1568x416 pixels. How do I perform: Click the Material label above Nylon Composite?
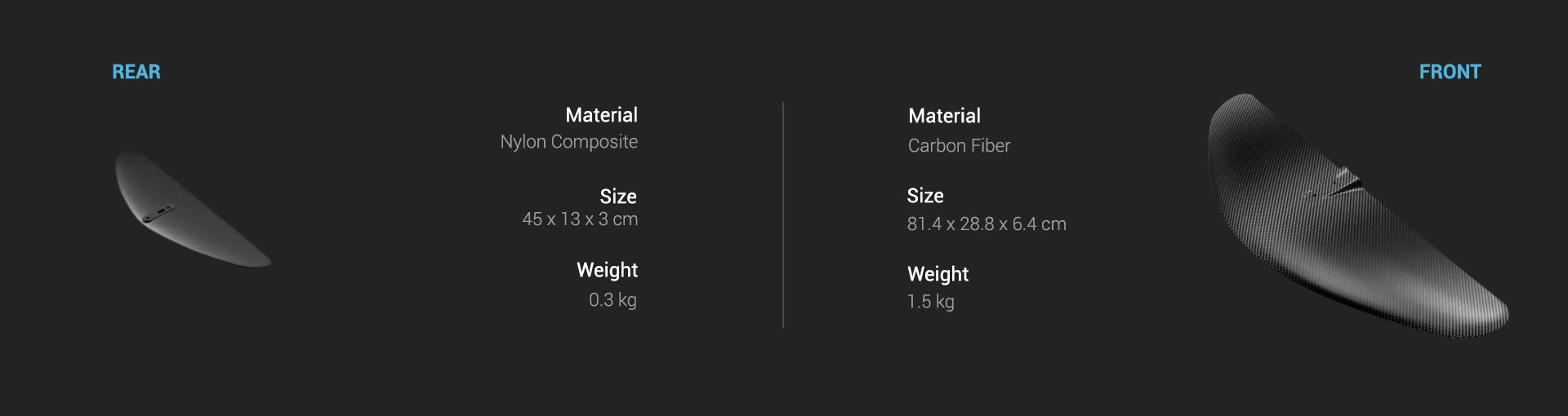coord(601,115)
